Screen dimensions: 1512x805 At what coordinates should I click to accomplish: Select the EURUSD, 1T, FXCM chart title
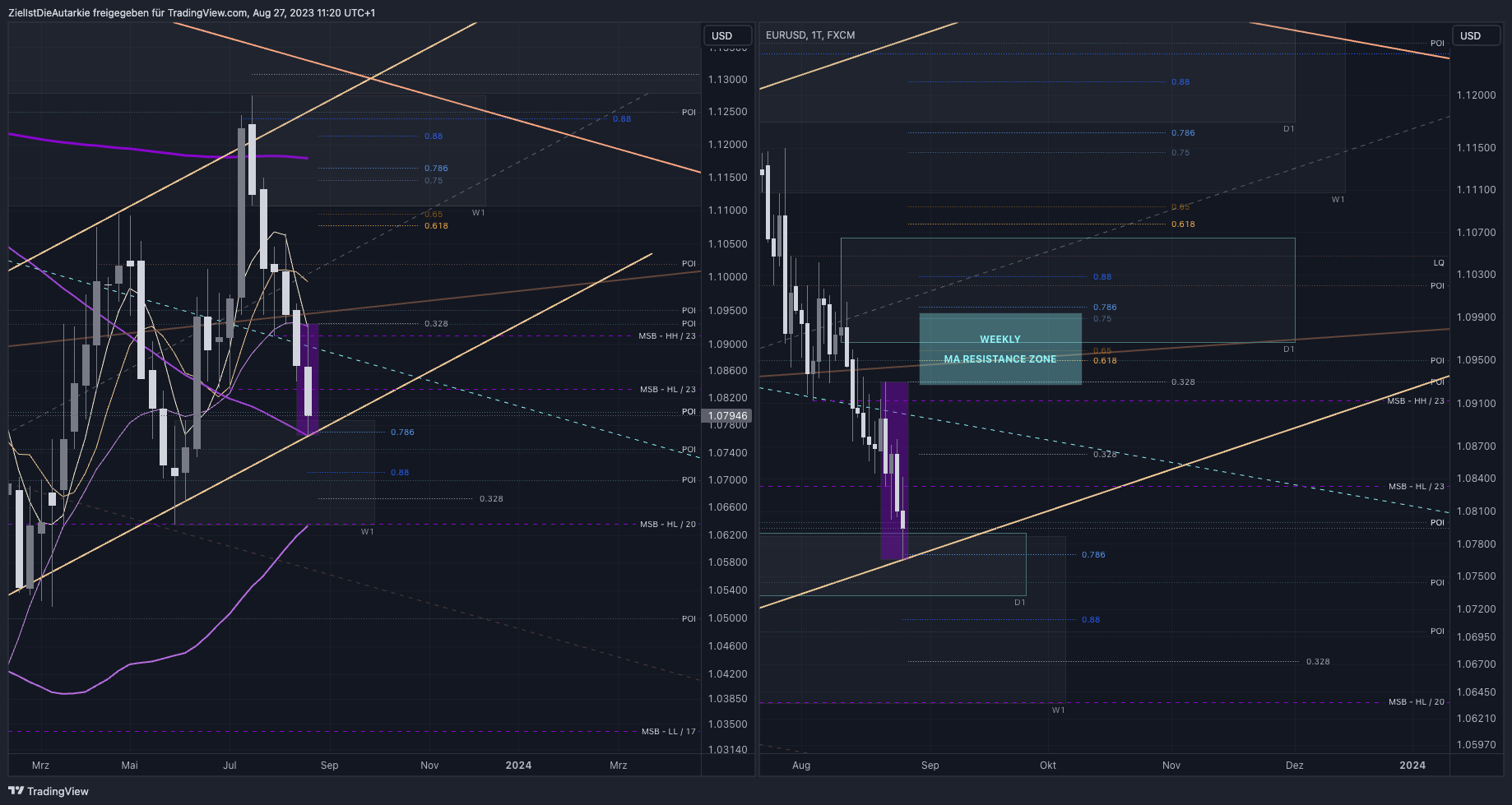[810, 35]
